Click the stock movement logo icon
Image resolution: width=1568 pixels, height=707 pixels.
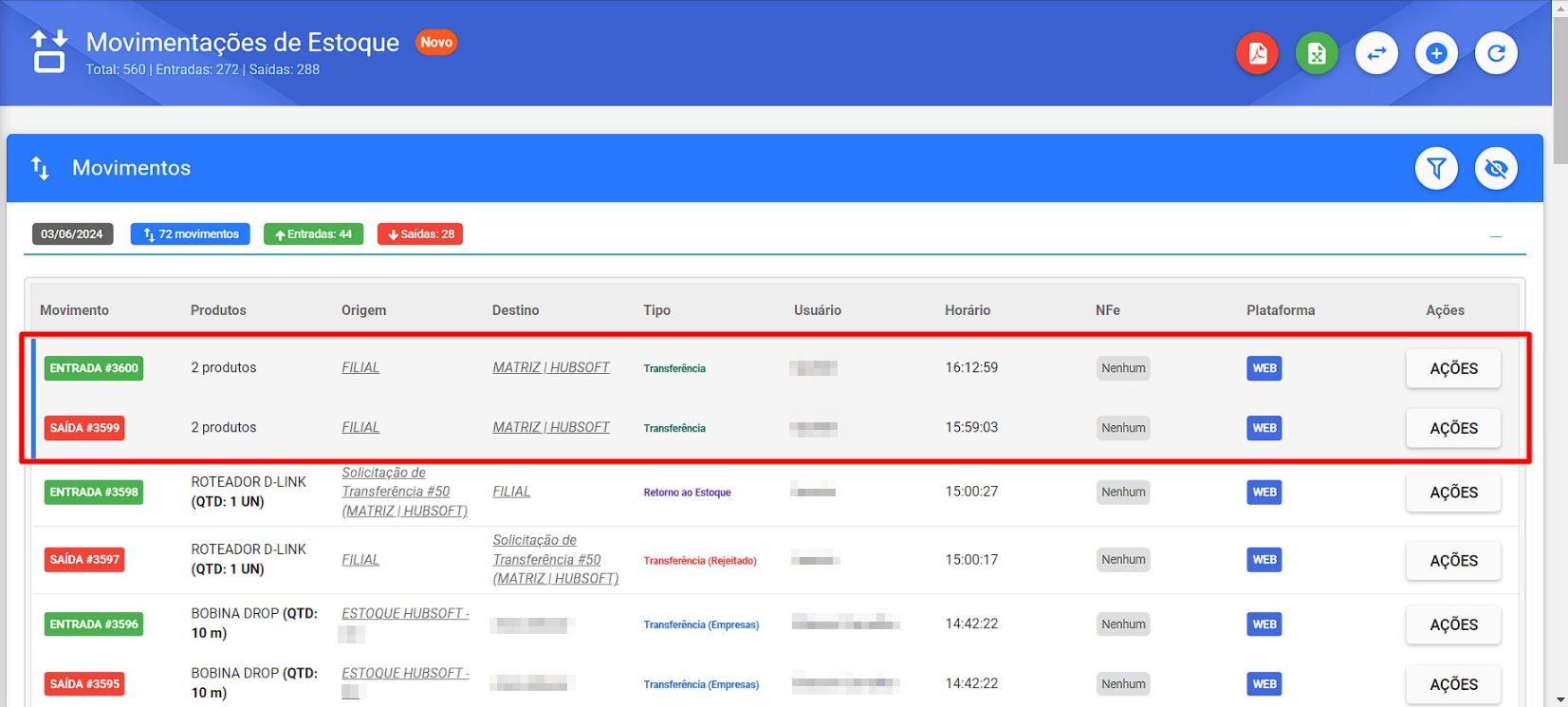(48, 51)
